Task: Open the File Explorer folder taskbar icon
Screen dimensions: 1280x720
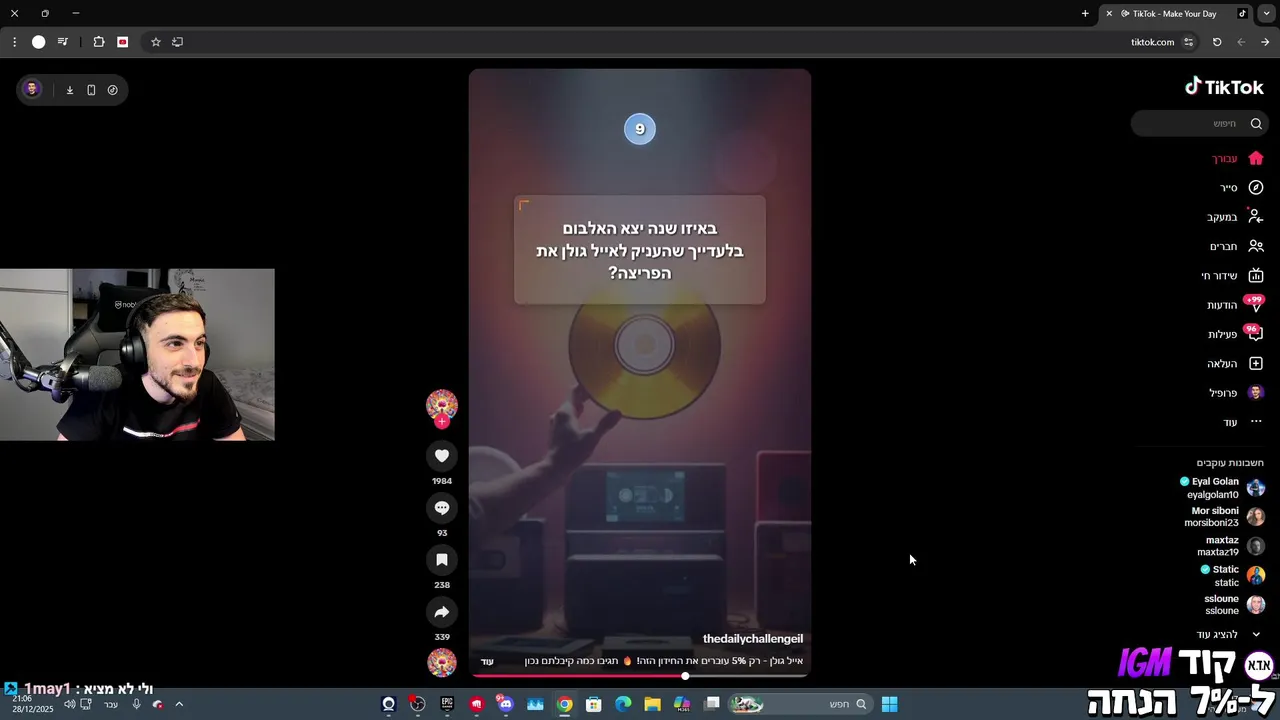Action: (x=652, y=704)
